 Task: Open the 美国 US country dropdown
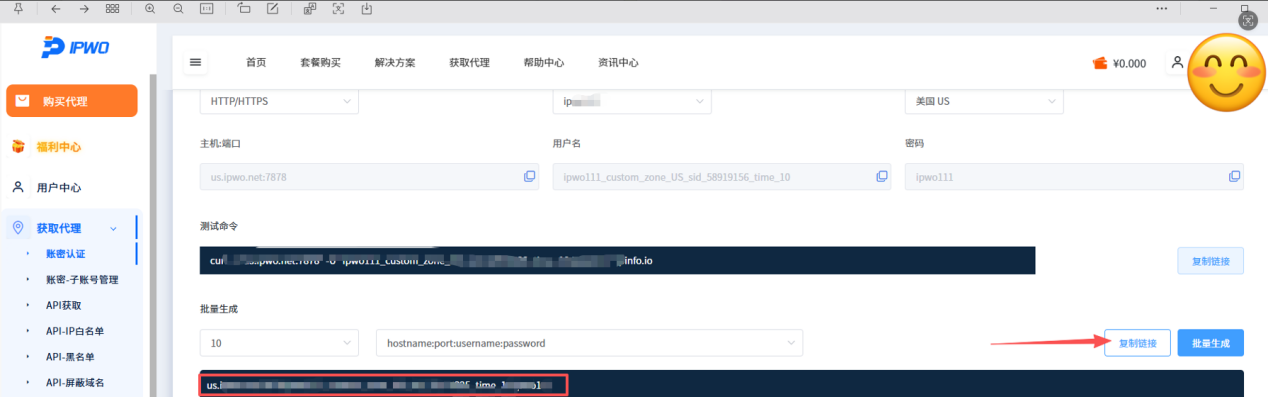(x=984, y=101)
